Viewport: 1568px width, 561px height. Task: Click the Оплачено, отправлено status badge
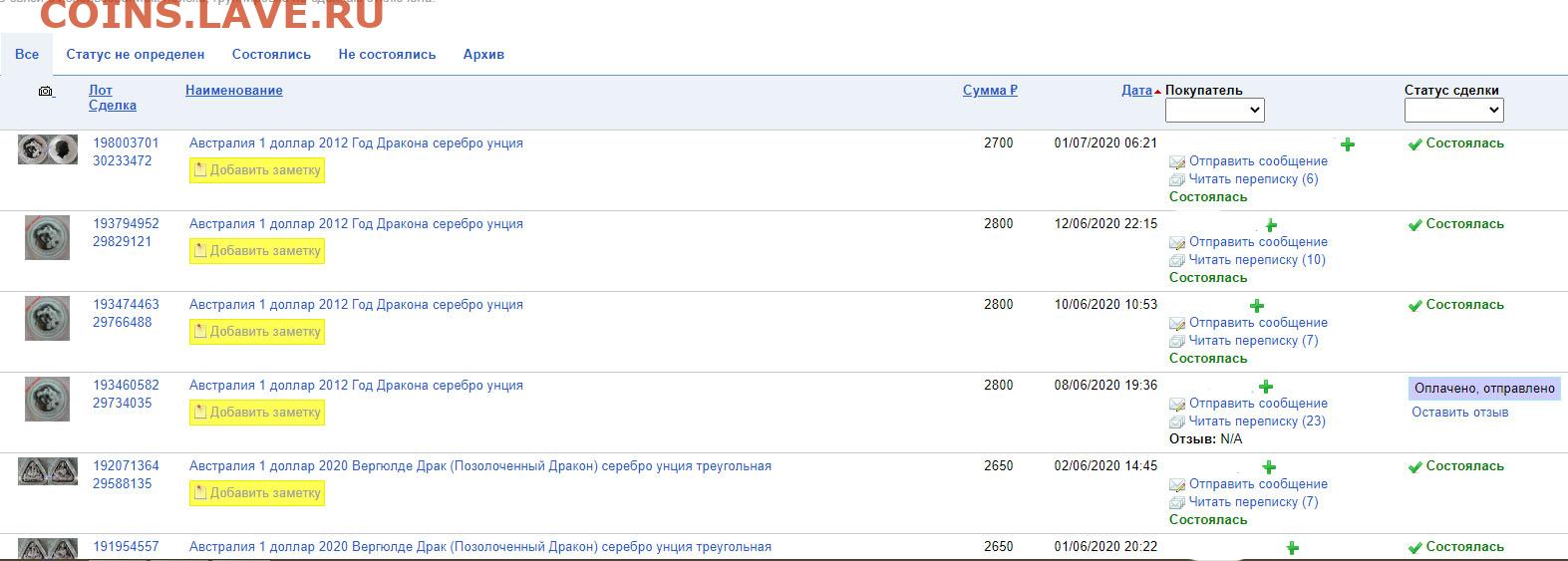coord(1484,389)
